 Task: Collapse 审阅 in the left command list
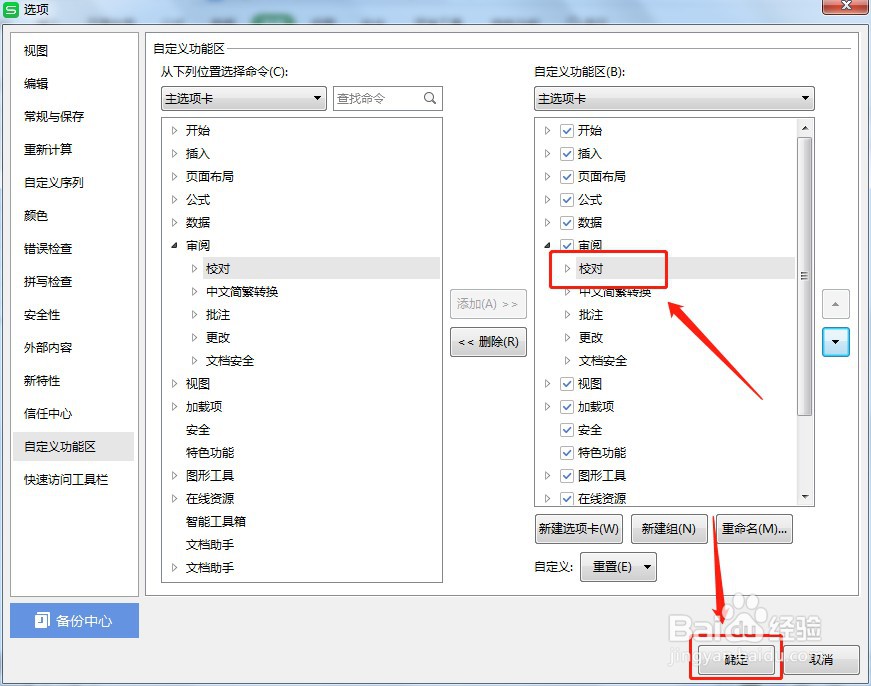[174, 246]
